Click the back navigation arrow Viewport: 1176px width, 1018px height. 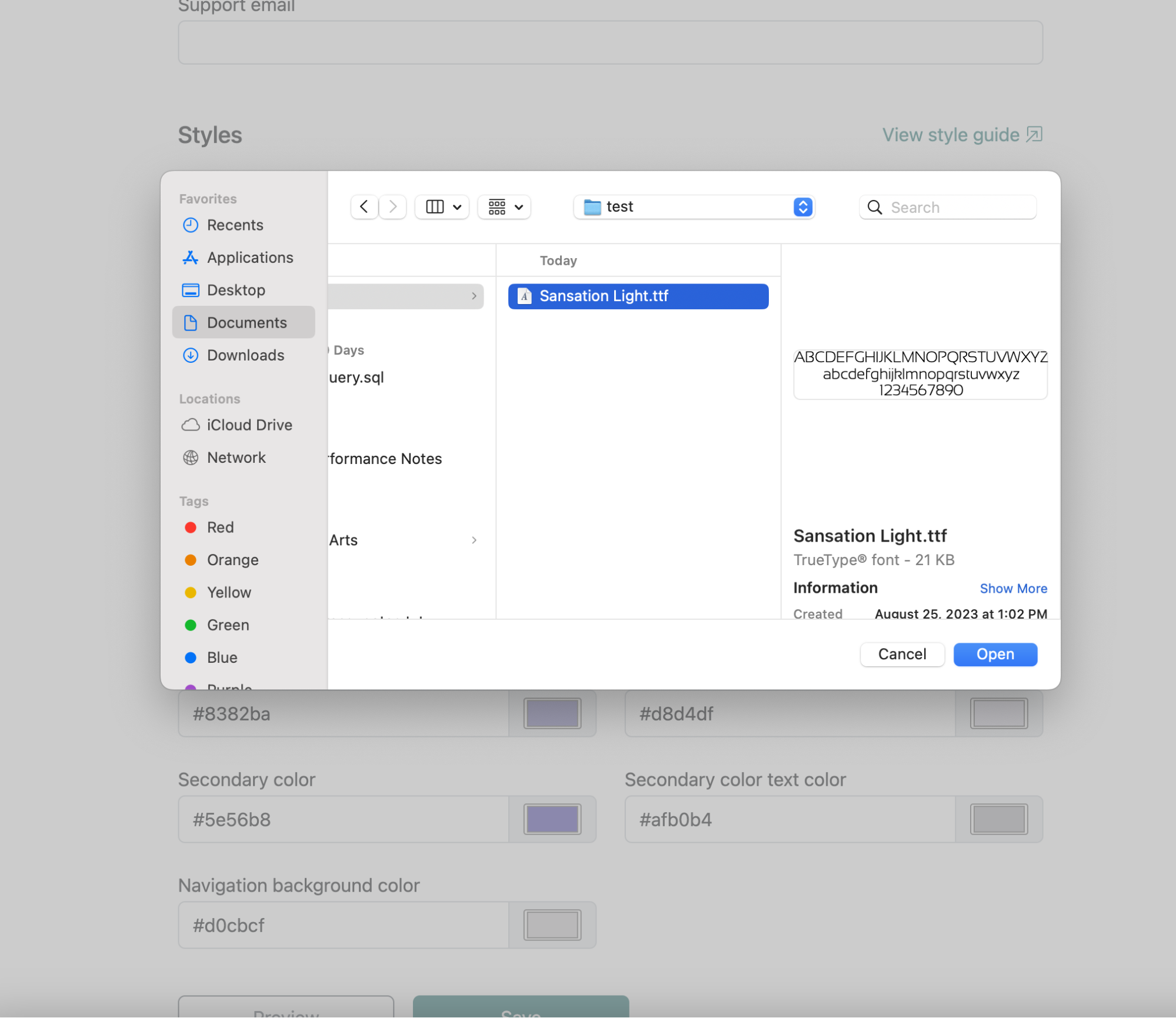coord(364,207)
